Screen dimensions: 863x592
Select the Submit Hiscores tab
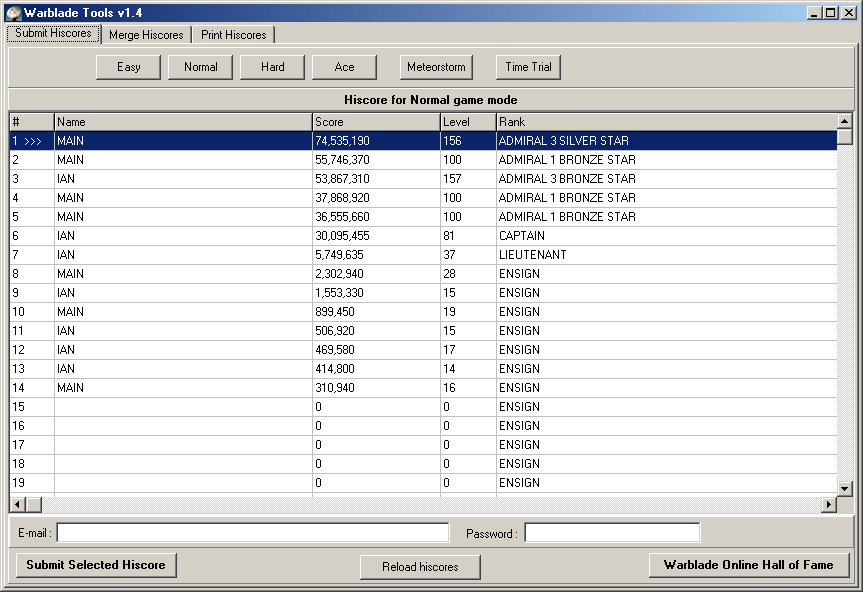tap(54, 33)
